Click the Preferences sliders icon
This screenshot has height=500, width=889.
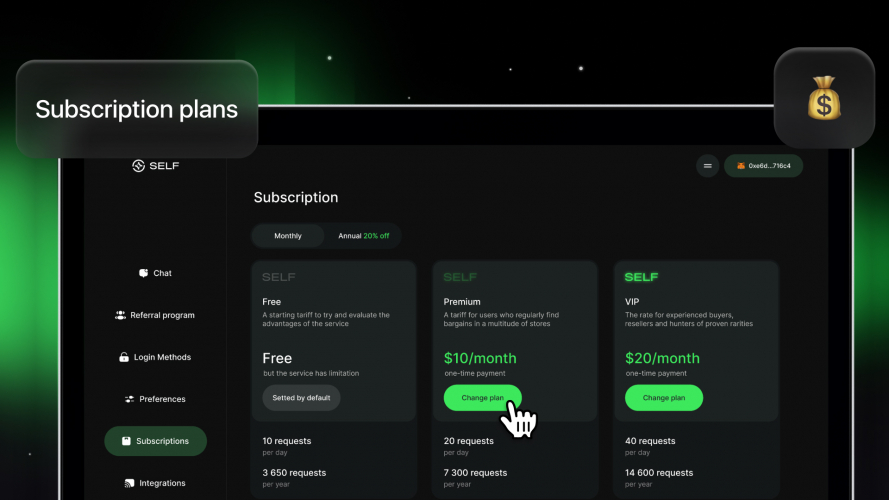[x=129, y=399]
